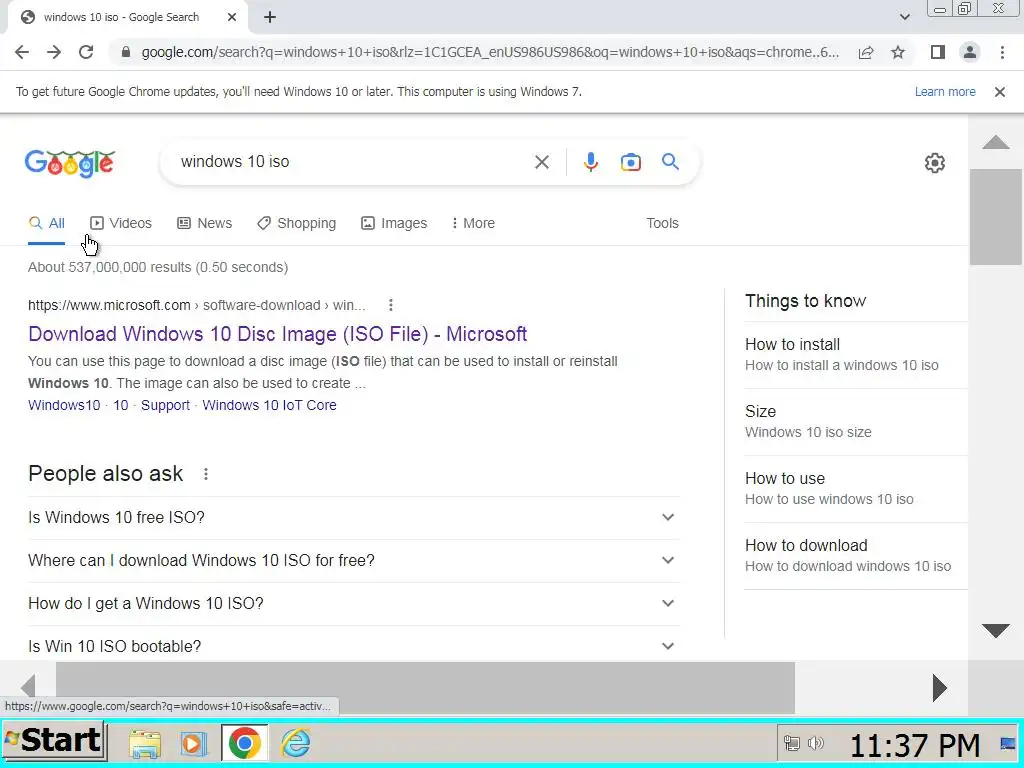This screenshot has width=1024, height=768.
Task: Open search Tools options
Action: pos(662,223)
